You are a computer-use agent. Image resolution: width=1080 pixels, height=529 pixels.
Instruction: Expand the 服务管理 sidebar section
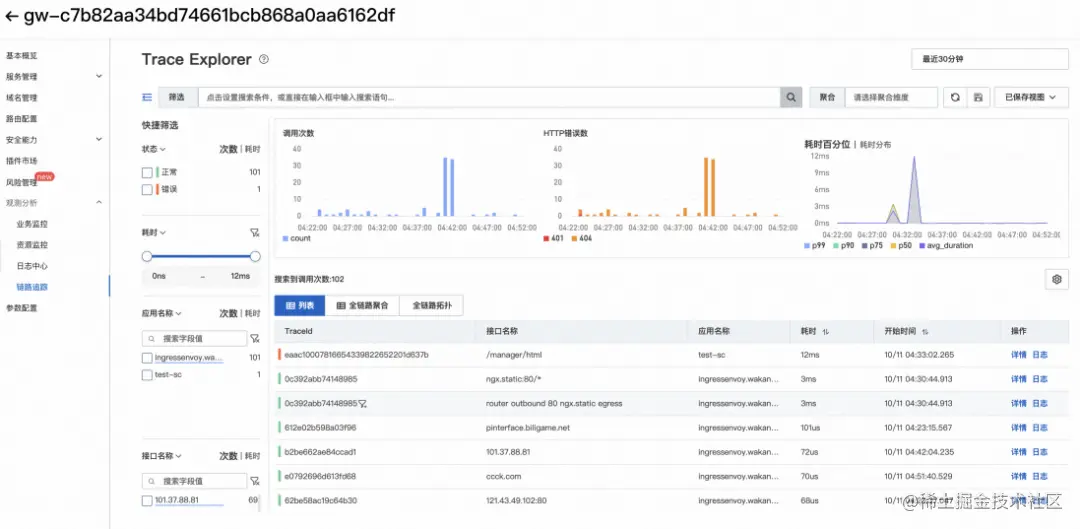pyautogui.click(x=98, y=76)
